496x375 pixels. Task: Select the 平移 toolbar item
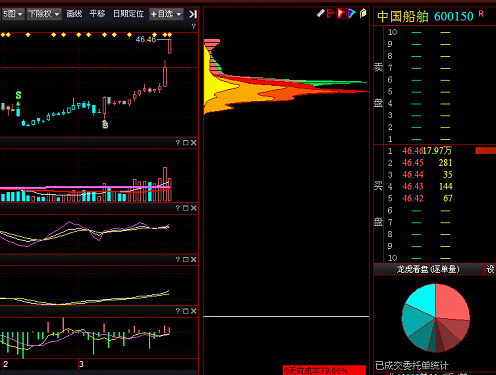click(97, 14)
